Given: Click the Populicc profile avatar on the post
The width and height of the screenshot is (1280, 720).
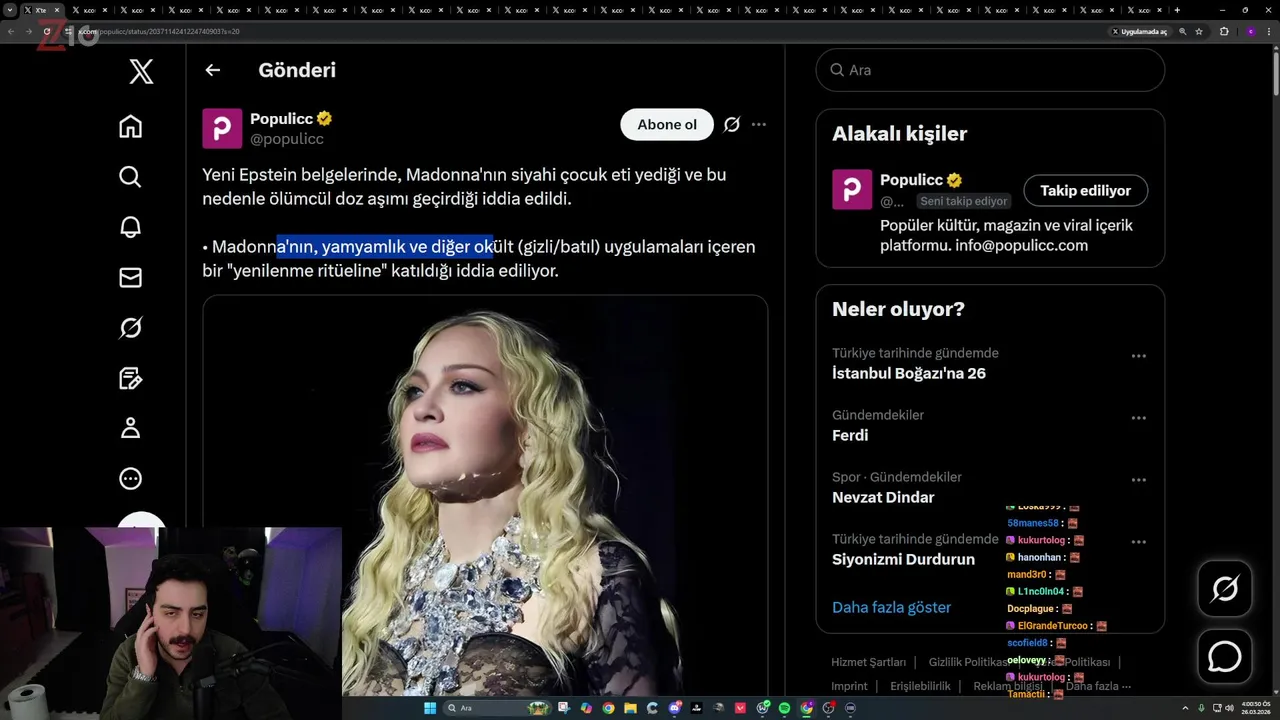Looking at the screenshot, I should click(222, 129).
